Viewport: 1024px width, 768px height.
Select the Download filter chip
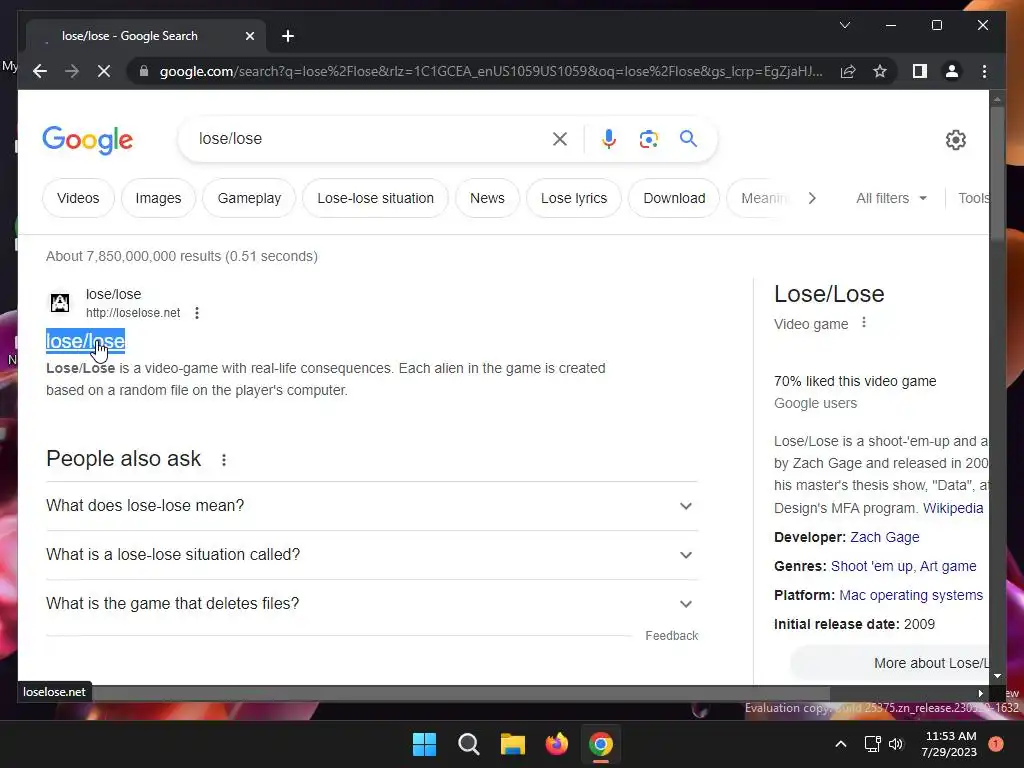click(674, 198)
